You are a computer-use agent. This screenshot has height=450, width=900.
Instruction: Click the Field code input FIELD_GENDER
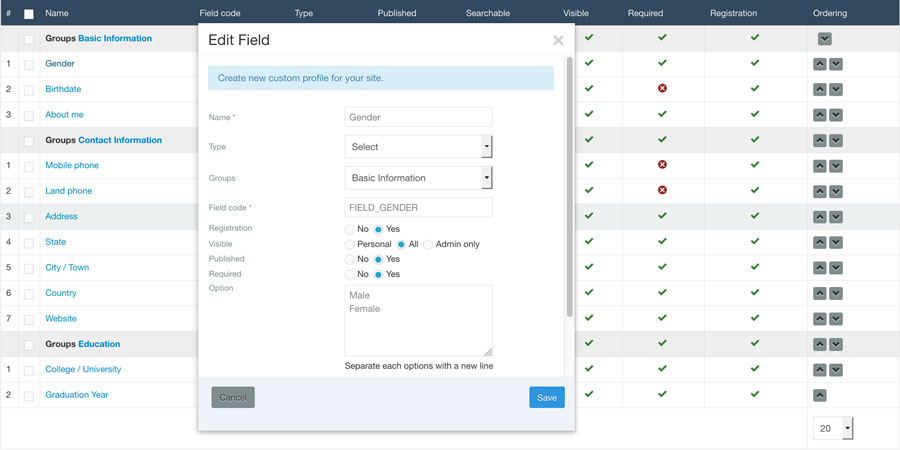(418, 207)
